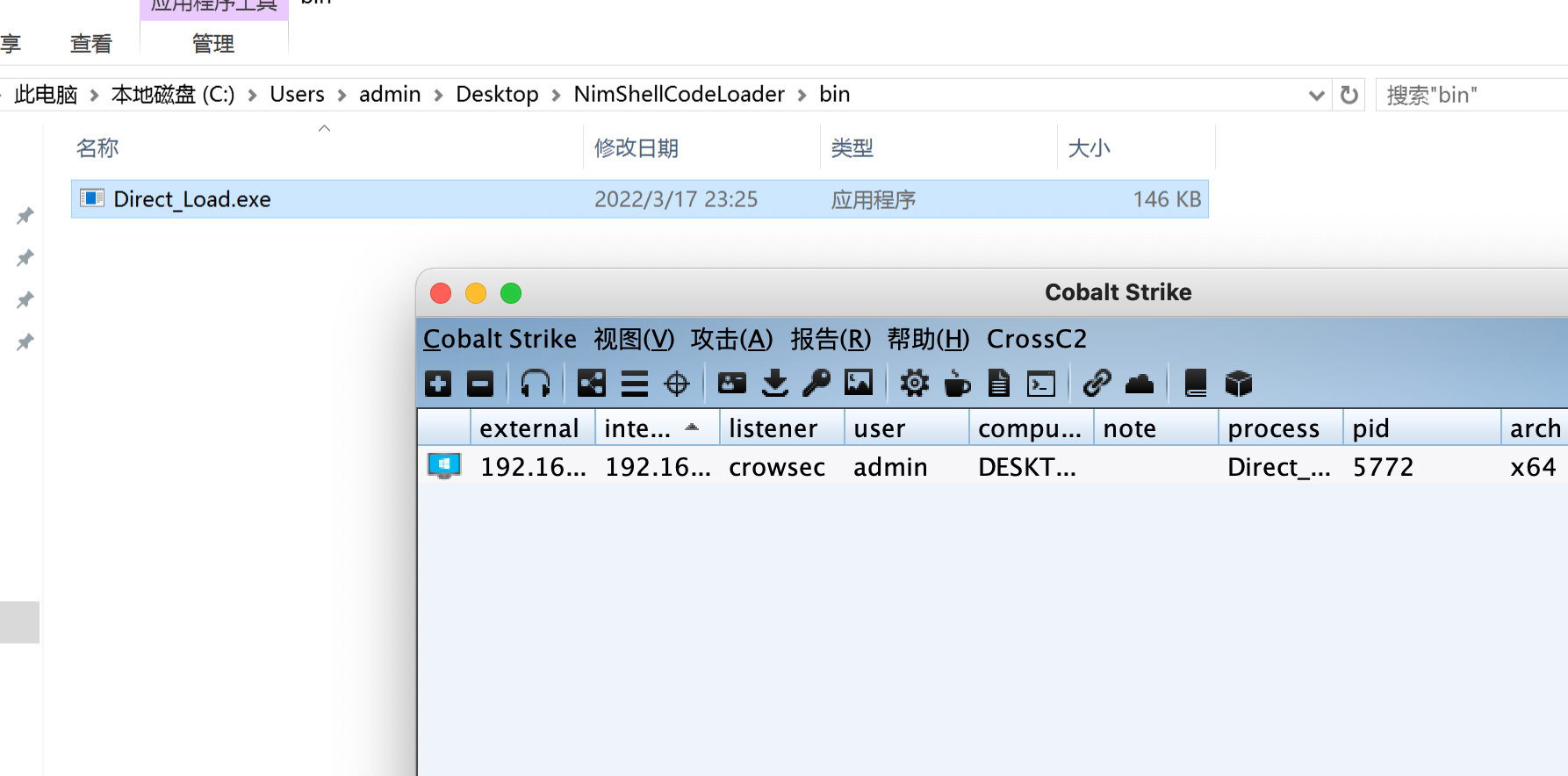Sort sessions by the user column header
Image resolution: width=1568 pixels, height=776 pixels.
click(907, 428)
